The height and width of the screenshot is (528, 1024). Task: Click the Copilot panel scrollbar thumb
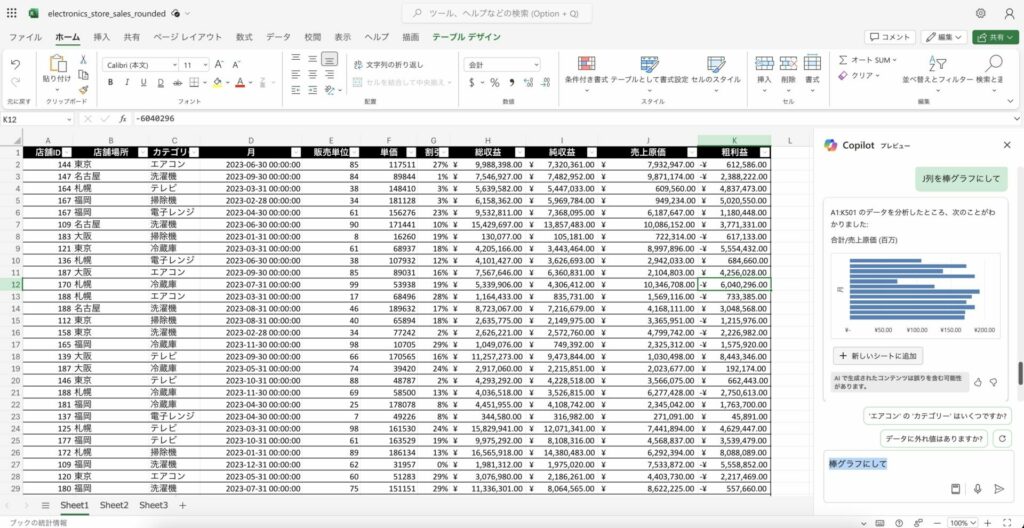[x=1020, y=373]
